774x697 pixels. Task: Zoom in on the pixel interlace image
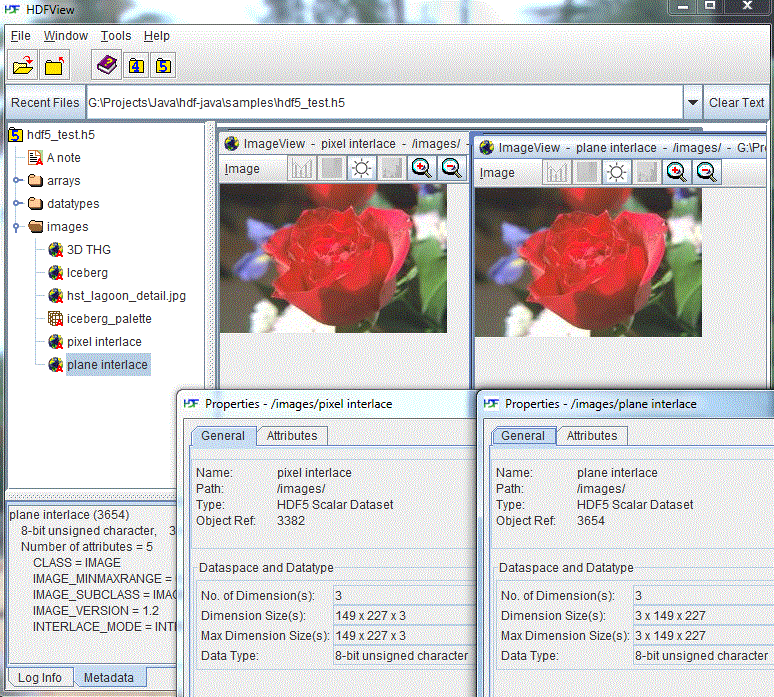[422, 169]
